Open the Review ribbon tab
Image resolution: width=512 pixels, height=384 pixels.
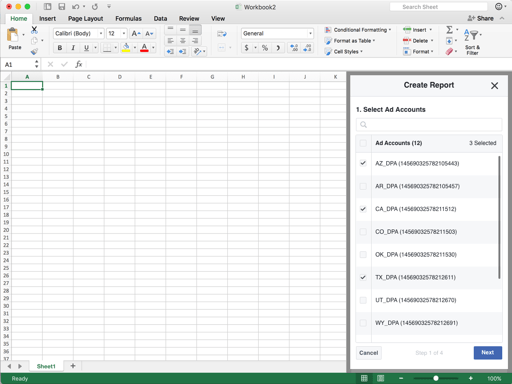[189, 19]
